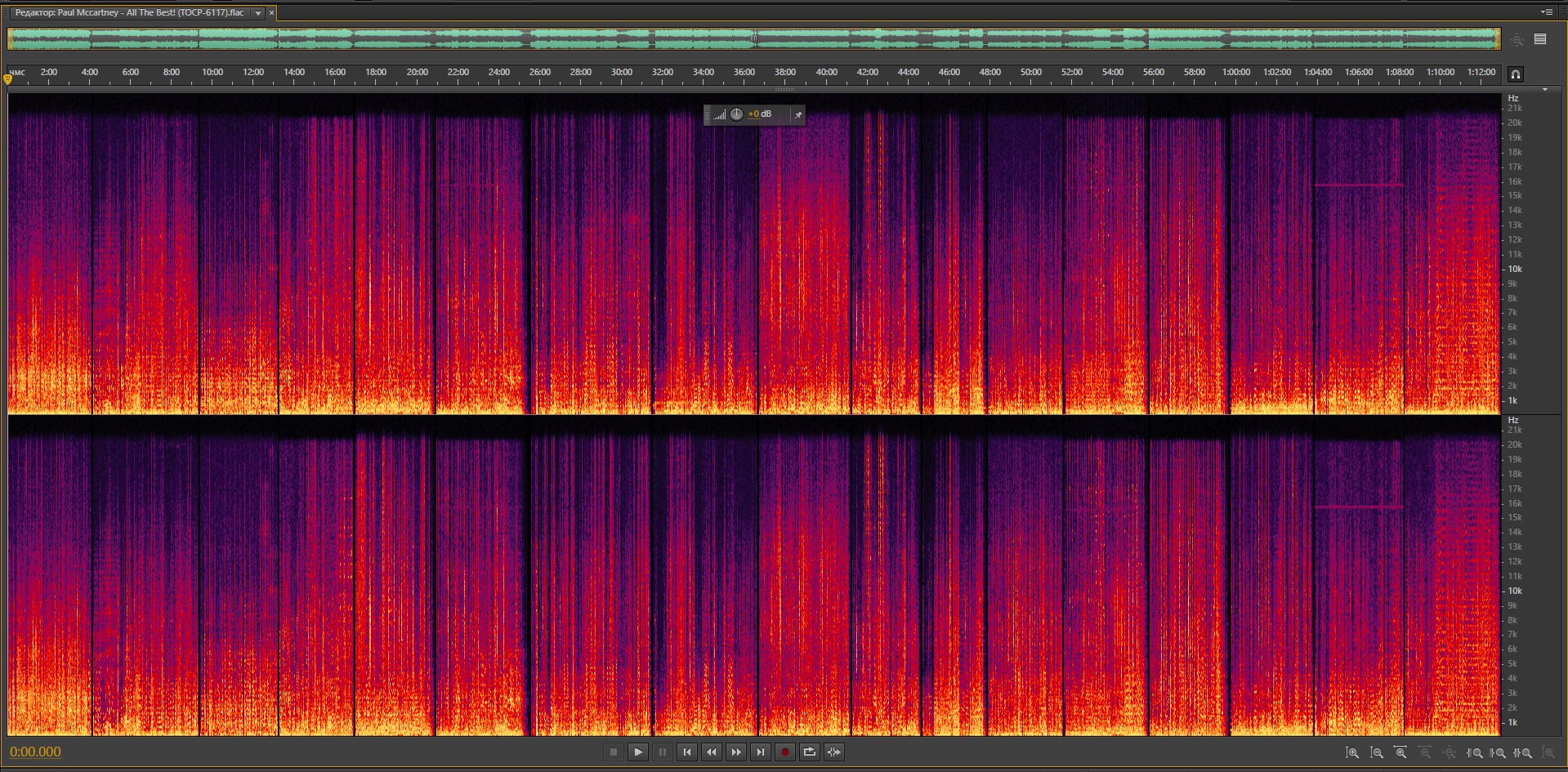Screen dimensions: 1568x772
Task: Close the editor tab for the flac file
Action: tap(272, 13)
